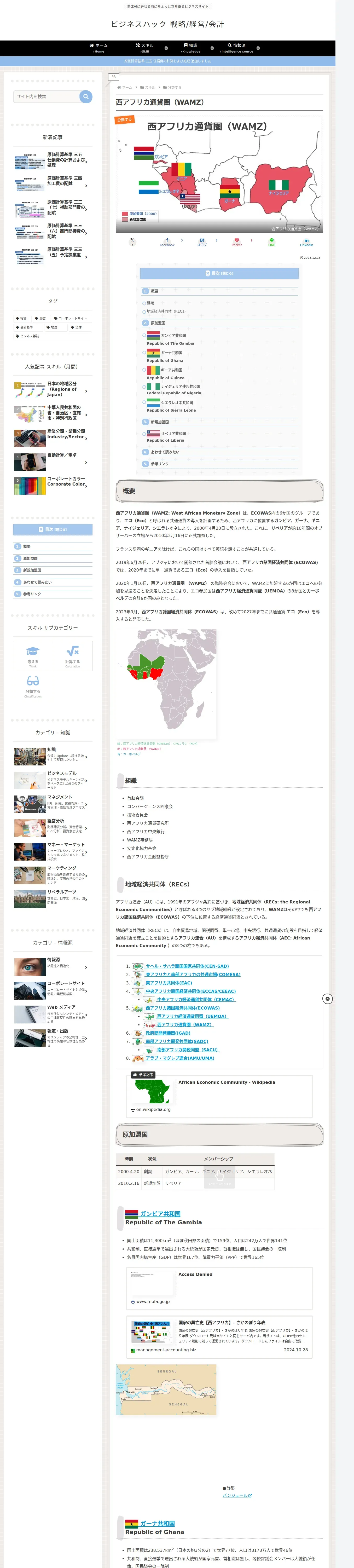Open the Access Denied mofa.go.jp card
This screenshot has height=1568, width=354.
(219, 1289)
